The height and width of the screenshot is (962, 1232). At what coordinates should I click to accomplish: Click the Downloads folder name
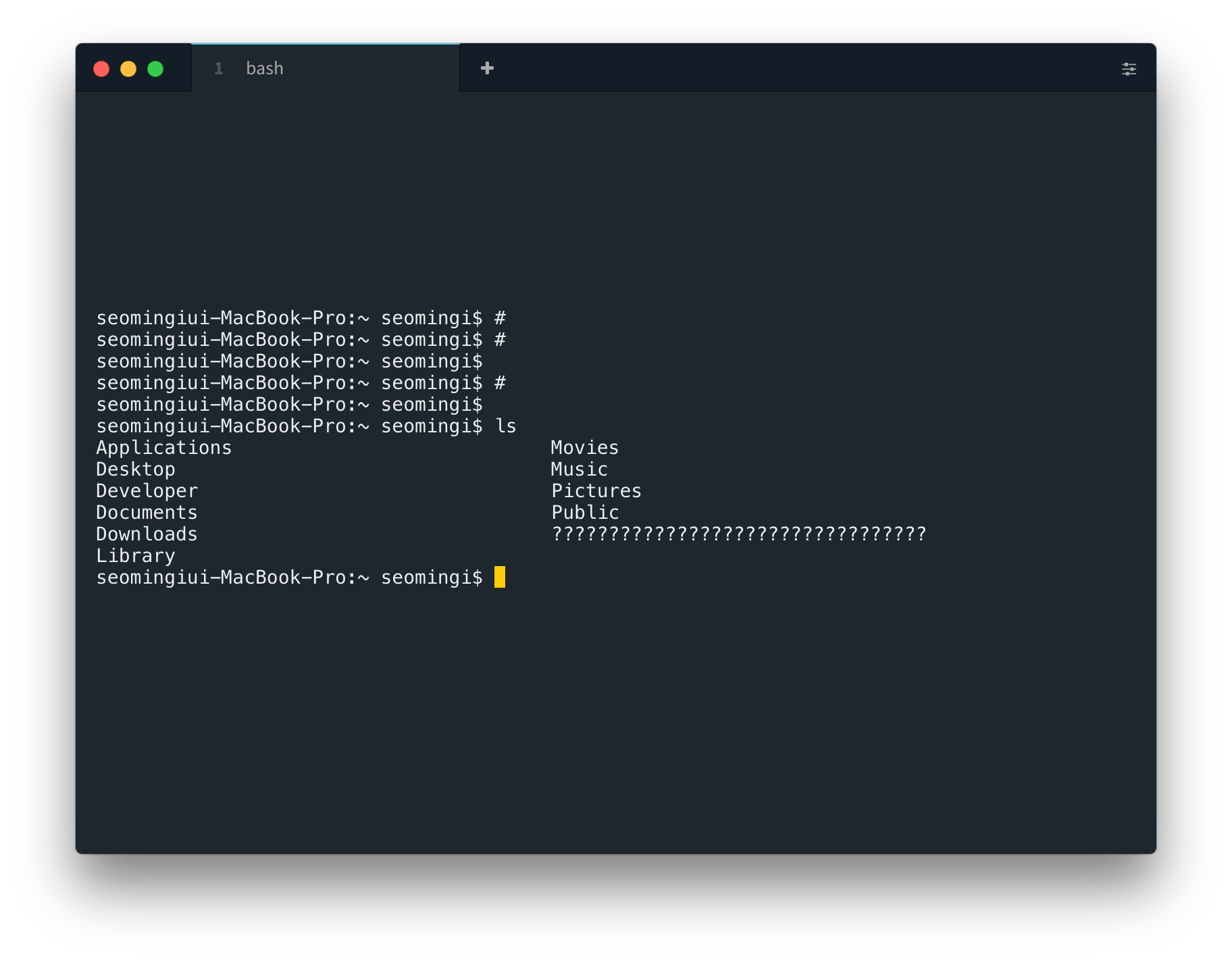click(x=147, y=534)
